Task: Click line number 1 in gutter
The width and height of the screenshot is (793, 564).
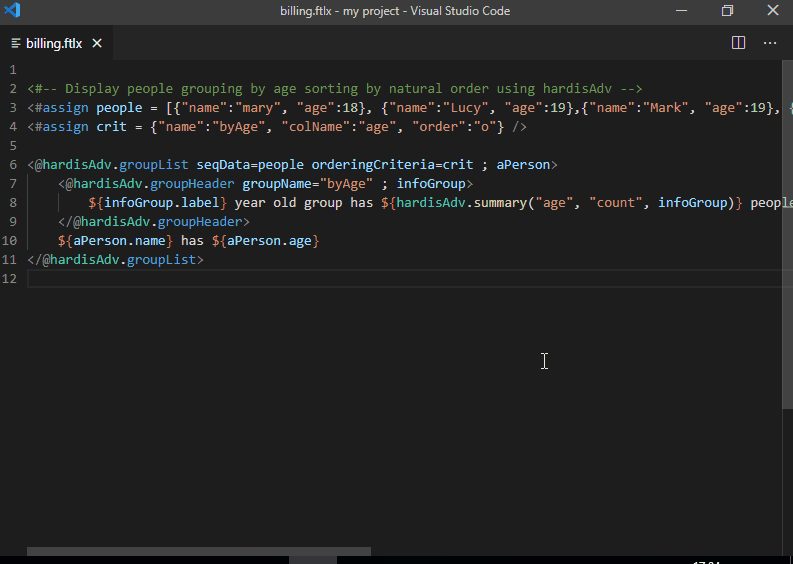Action: coord(13,70)
